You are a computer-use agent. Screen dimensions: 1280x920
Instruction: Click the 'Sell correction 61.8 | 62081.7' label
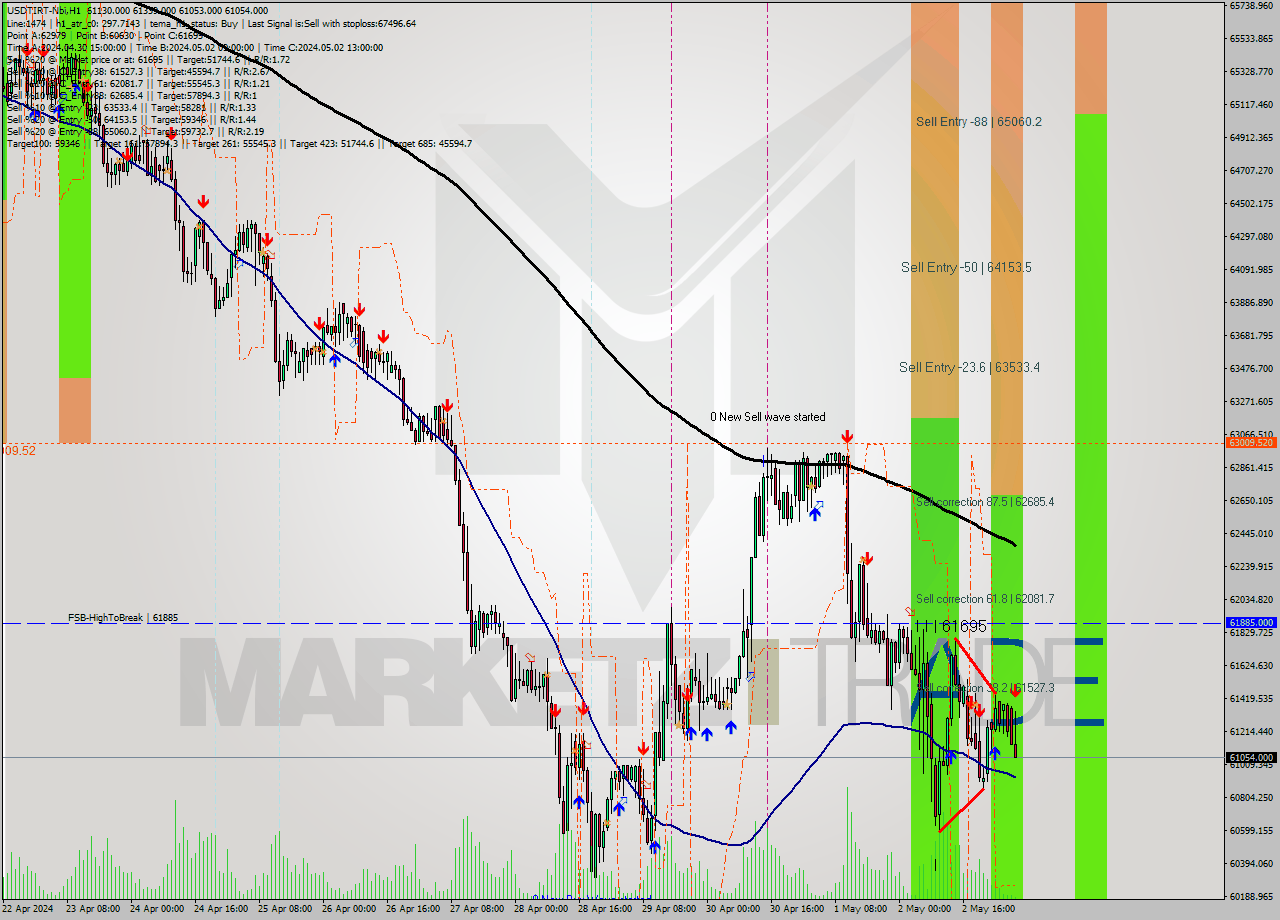click(x=984, y=598)
